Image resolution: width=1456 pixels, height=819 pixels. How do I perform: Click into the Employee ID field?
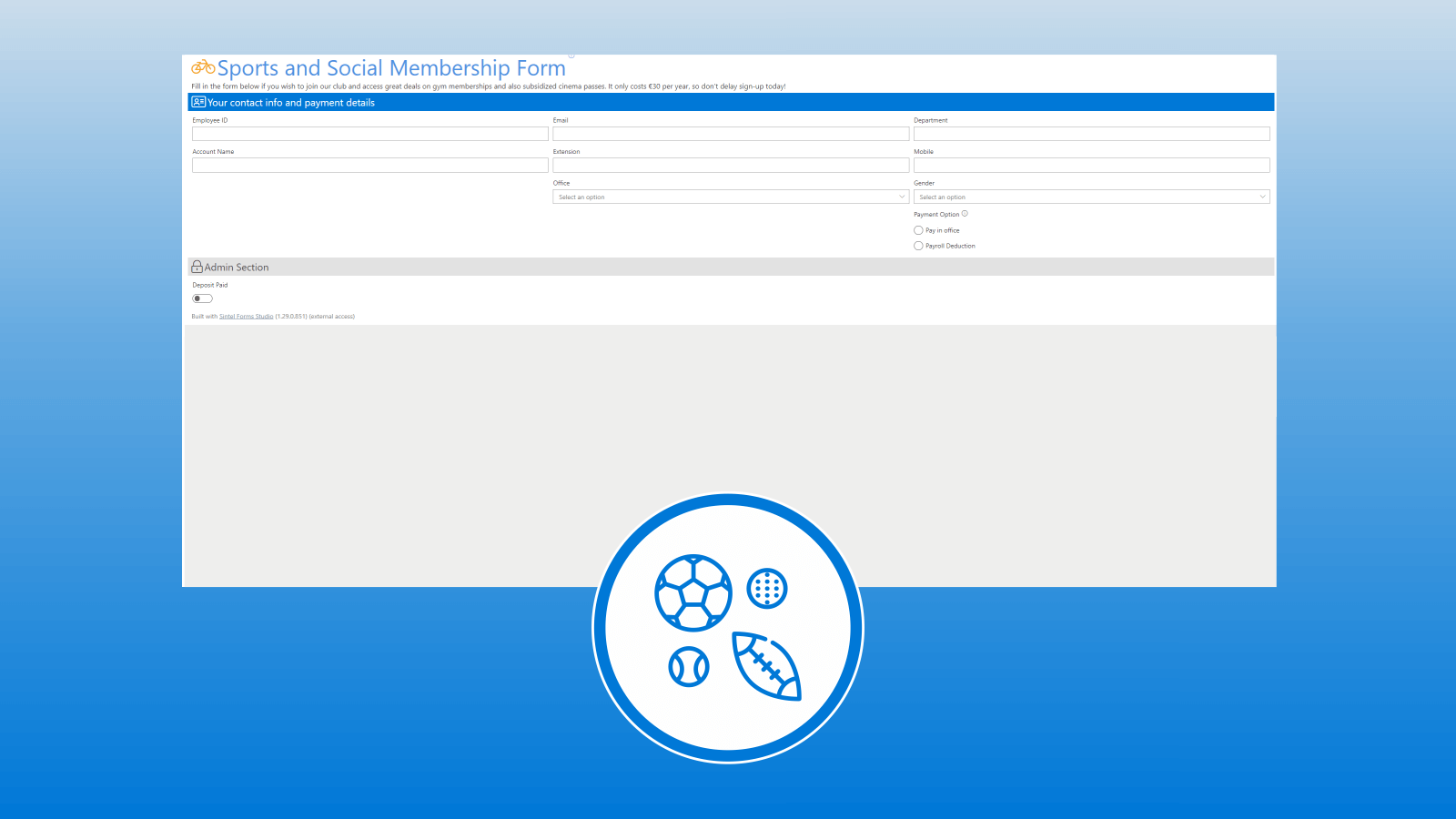(369, 134)
